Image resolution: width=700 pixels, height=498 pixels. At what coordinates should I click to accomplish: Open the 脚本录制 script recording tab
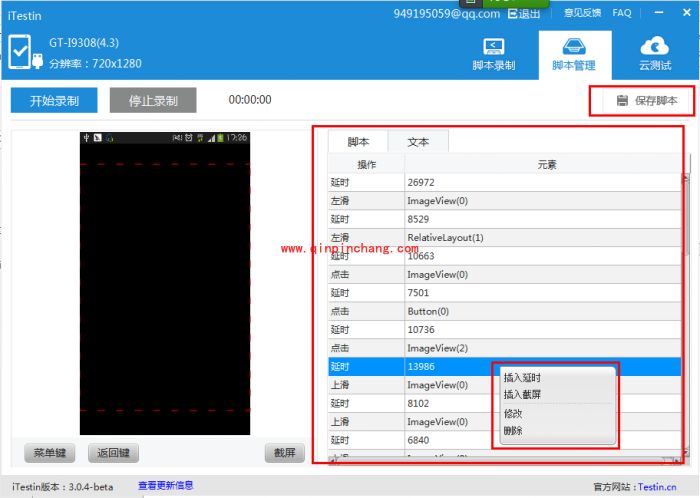click(494, 55)
